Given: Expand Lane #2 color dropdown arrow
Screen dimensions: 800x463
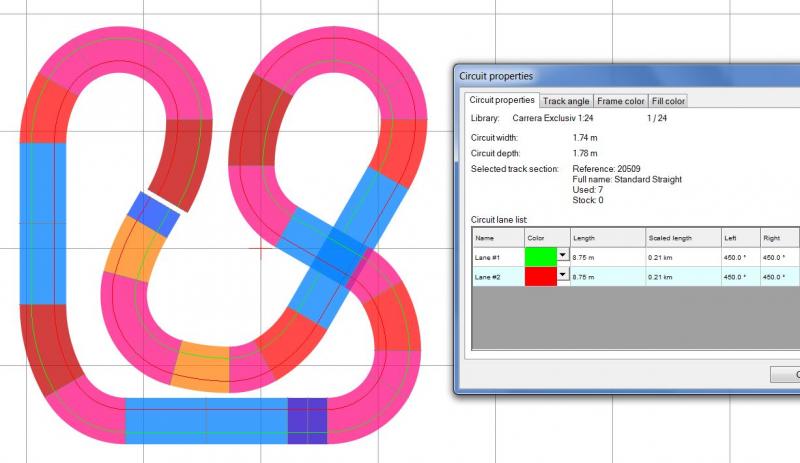Looking at the screenshot, I should 562,277.
